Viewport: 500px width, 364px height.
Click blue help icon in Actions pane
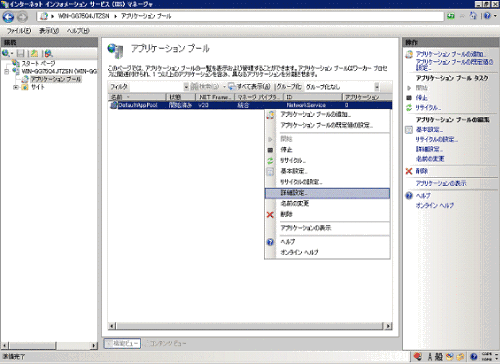pos(409,196)
